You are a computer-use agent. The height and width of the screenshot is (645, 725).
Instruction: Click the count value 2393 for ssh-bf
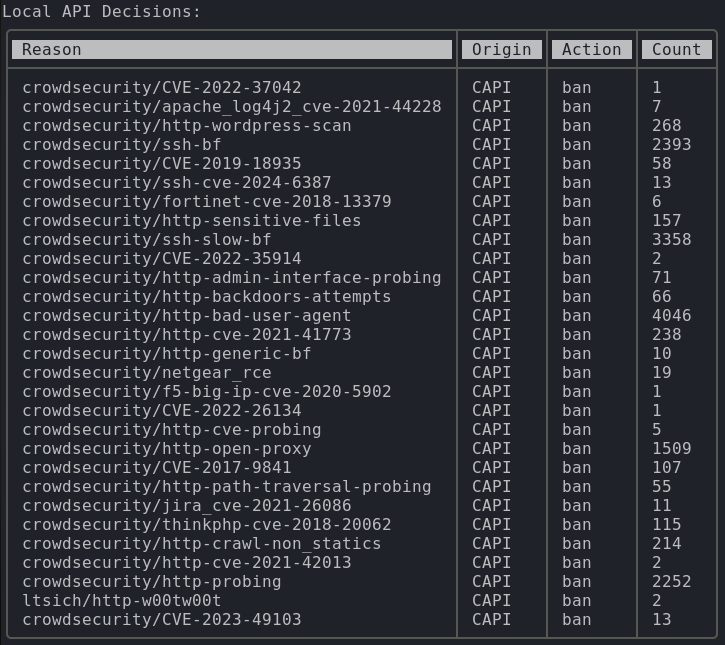click(672, 145)
